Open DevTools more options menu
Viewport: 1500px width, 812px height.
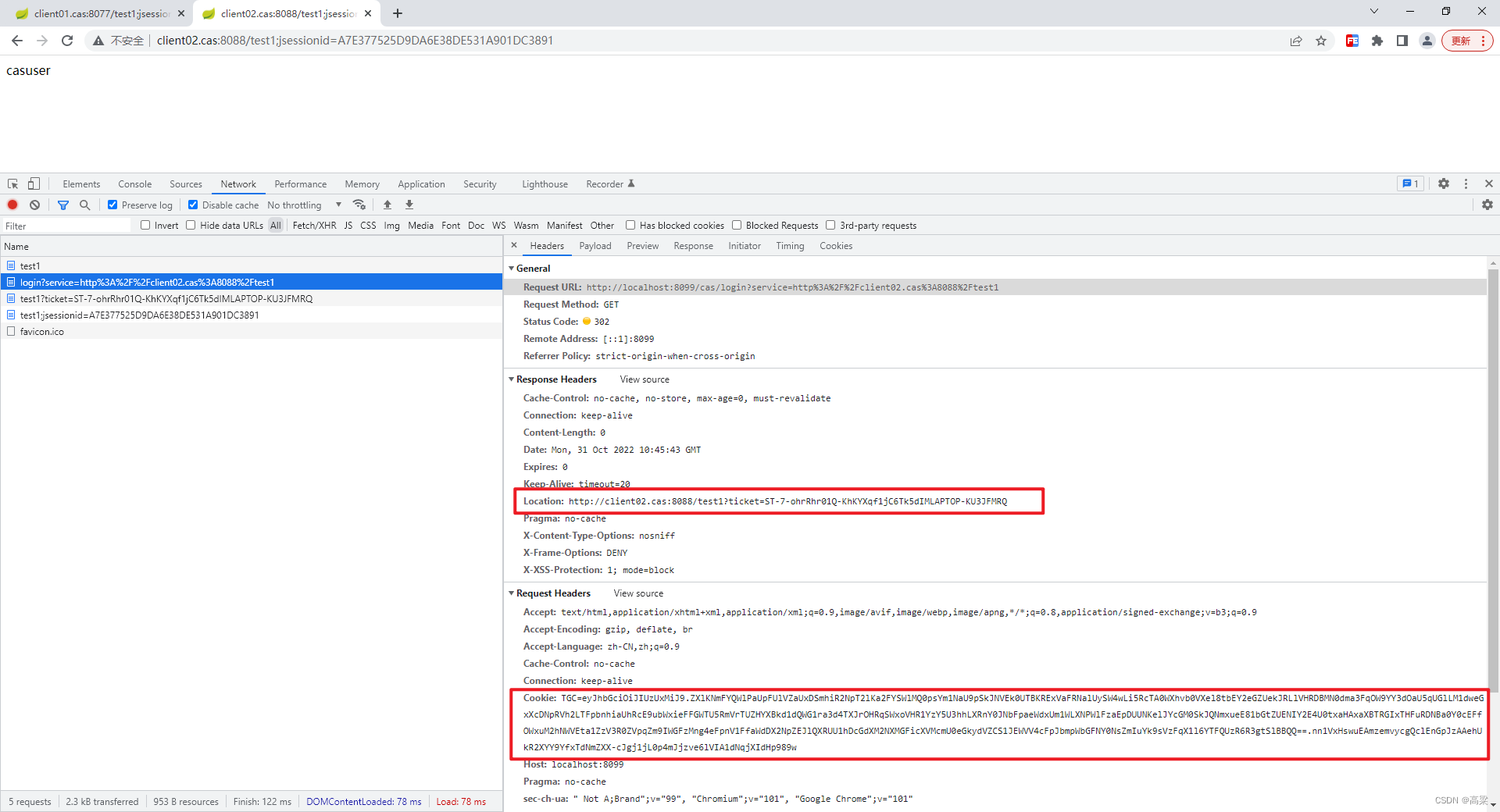[x=1466, y=183]
